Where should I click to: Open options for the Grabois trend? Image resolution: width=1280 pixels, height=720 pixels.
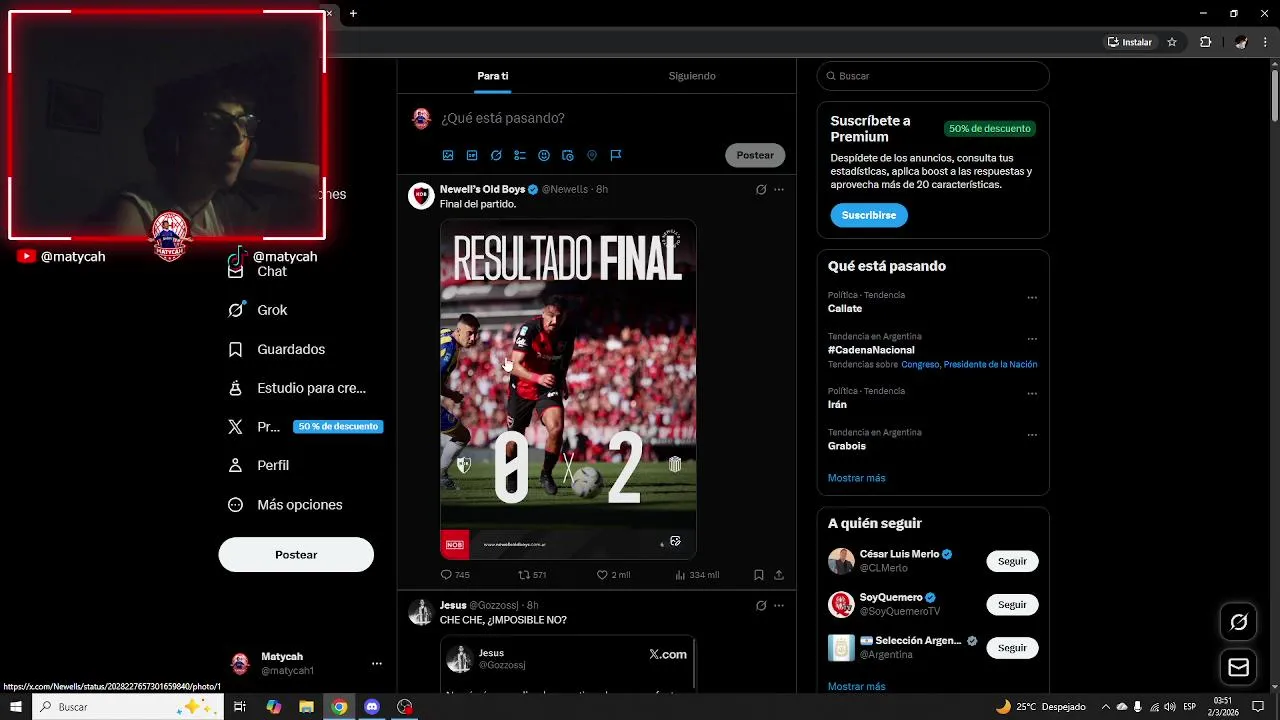click(x=1032, y=435)
